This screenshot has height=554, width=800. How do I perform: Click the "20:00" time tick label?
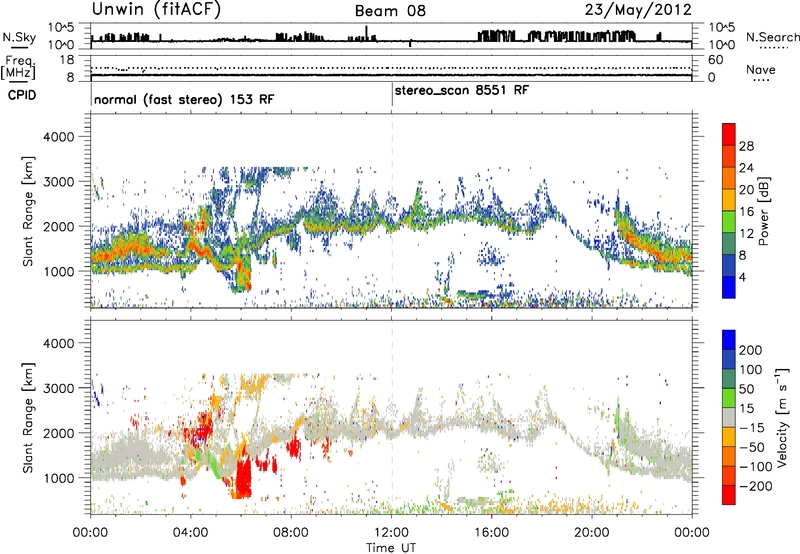click(592, 533)
